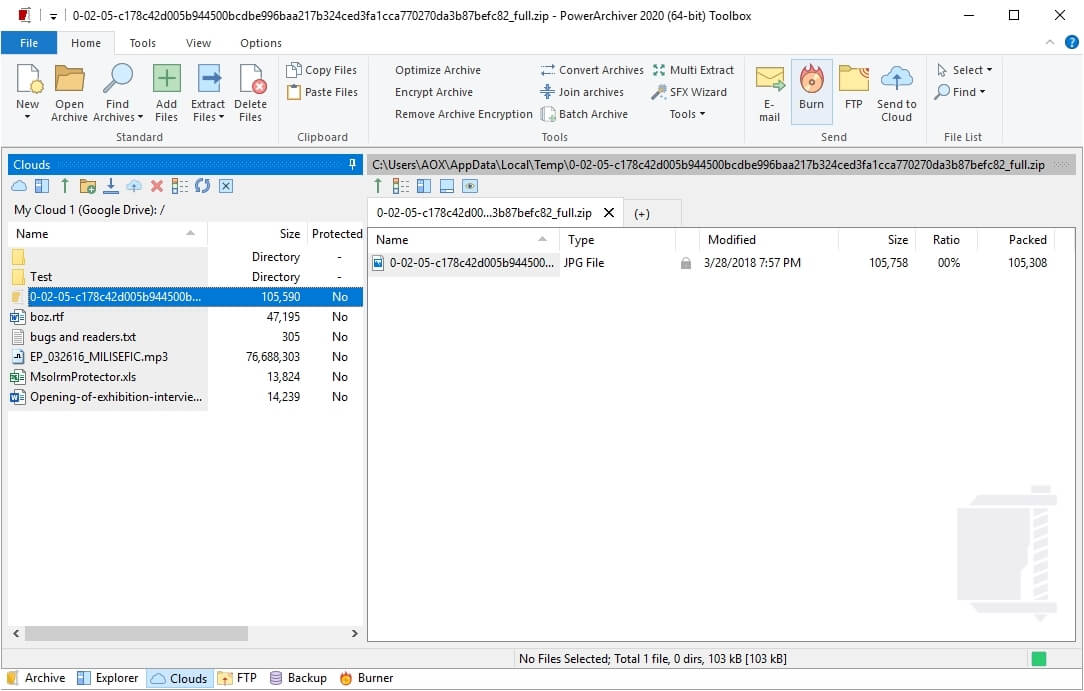Click the Delete Files icon
The image size is (1084, 691).
(250, 80)
